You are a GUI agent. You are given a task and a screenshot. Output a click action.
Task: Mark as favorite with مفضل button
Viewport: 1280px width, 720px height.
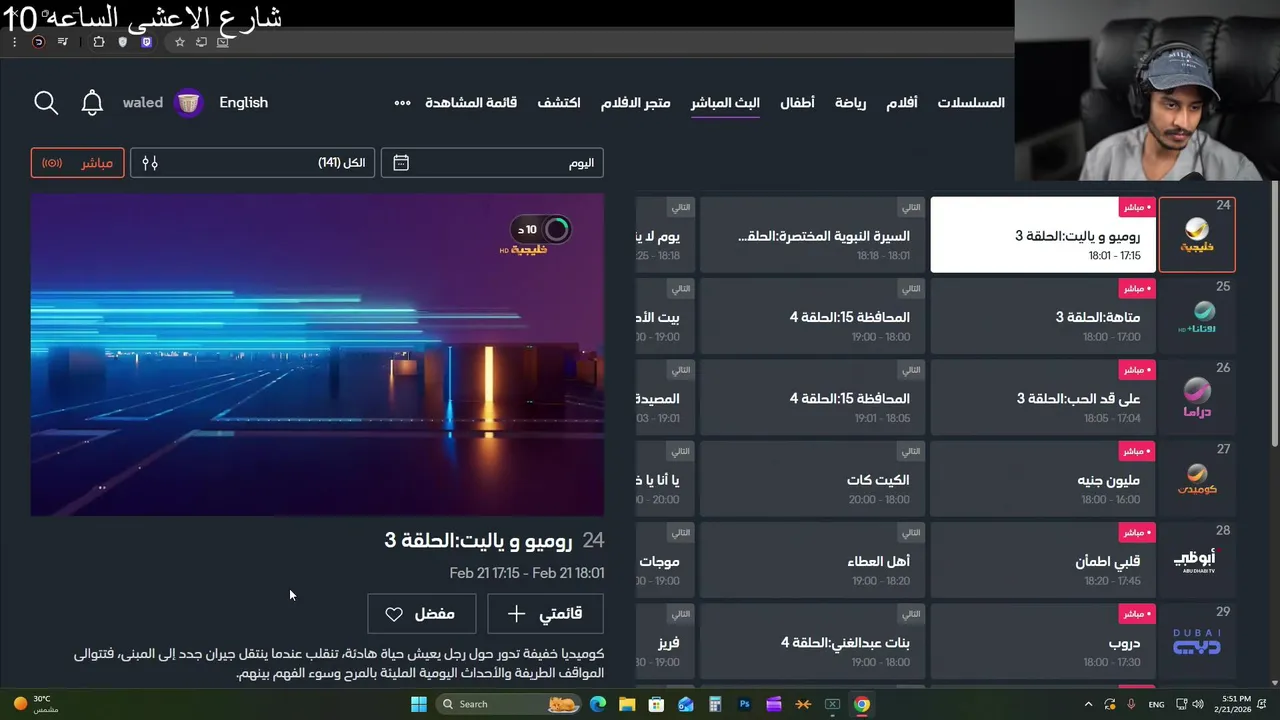point(422,614)
